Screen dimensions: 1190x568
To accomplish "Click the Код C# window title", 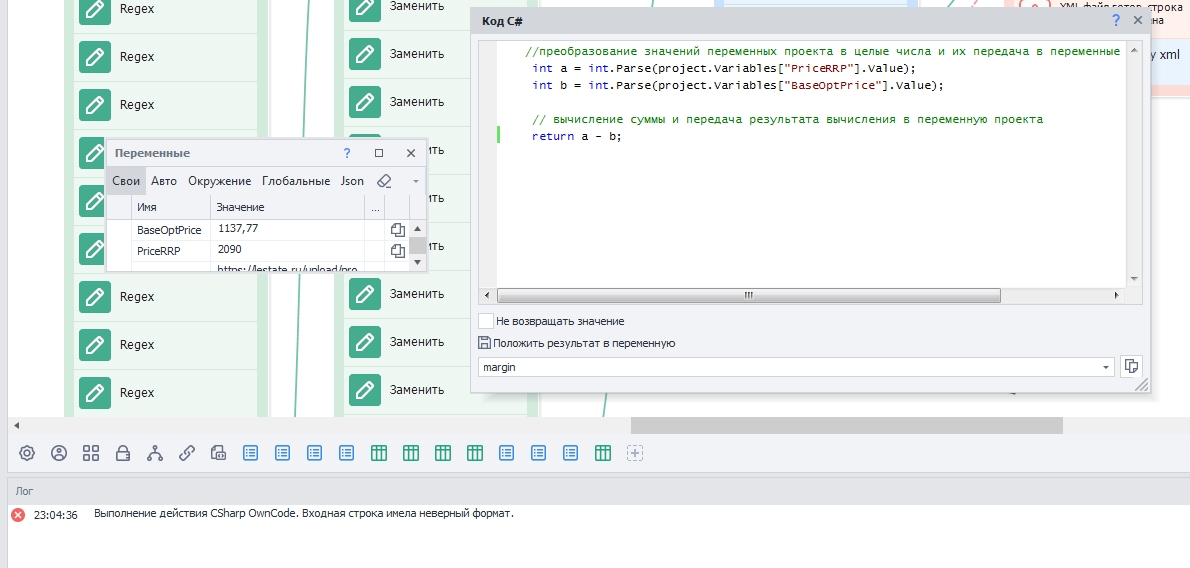I will [502, 21].
